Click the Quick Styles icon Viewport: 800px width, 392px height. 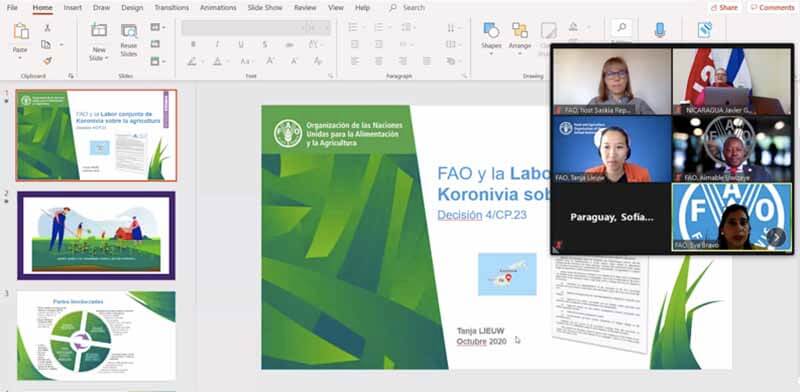[x=548, y=30]
